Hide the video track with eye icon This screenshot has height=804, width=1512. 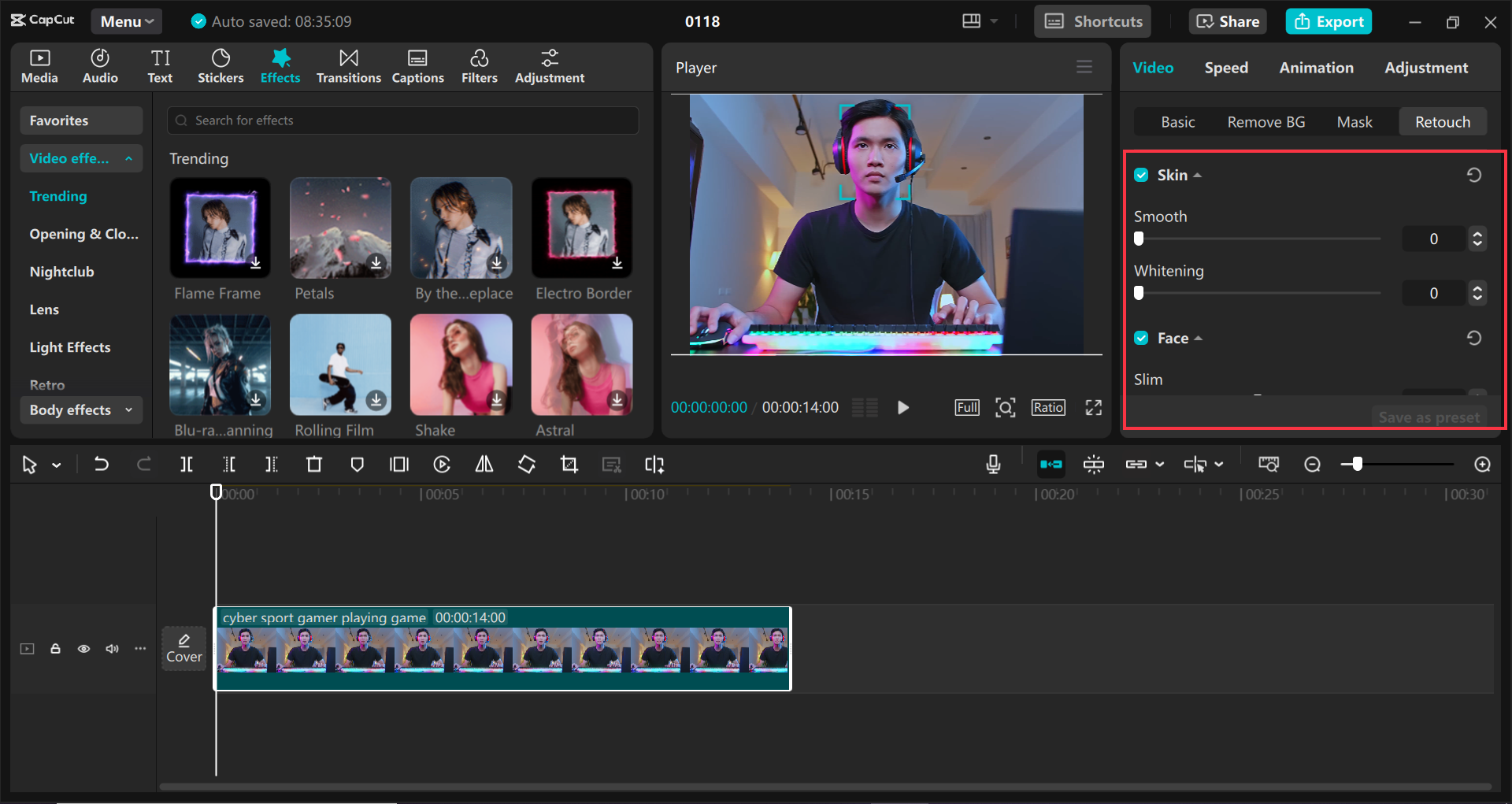(83, 649)
